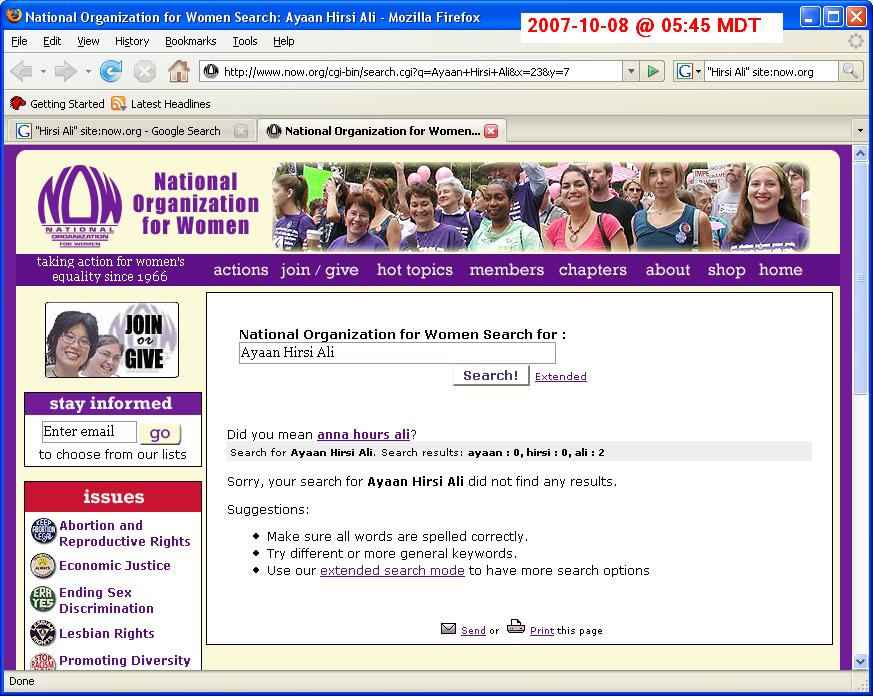873x697 pixels.
Task: Open the View menu
Action: pos(88,41)
